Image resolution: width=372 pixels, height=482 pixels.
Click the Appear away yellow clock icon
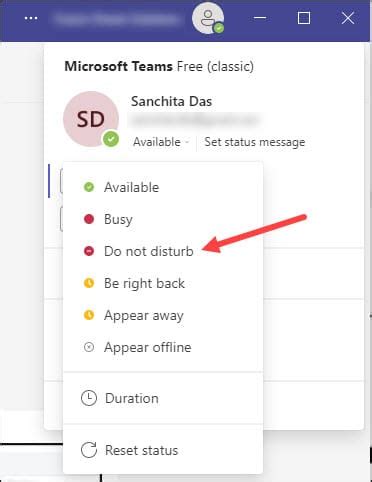89,315
